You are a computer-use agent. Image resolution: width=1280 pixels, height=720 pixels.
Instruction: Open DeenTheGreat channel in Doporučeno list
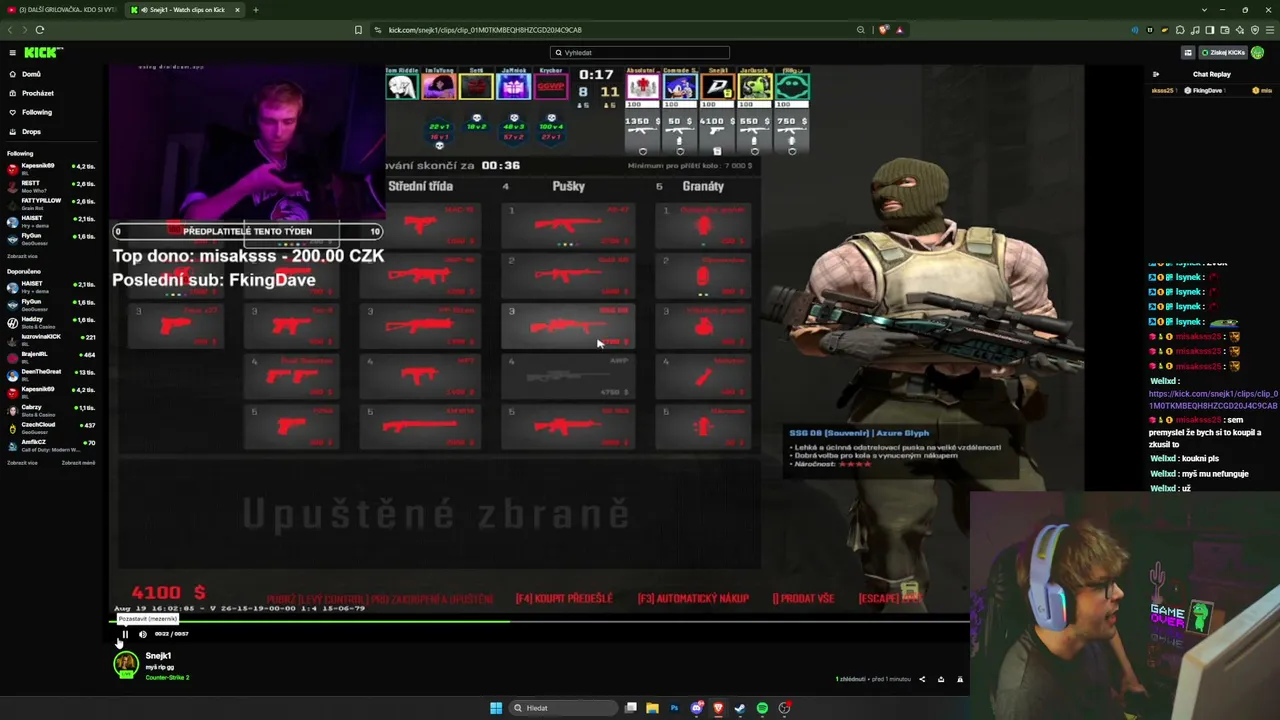point(50,374)
